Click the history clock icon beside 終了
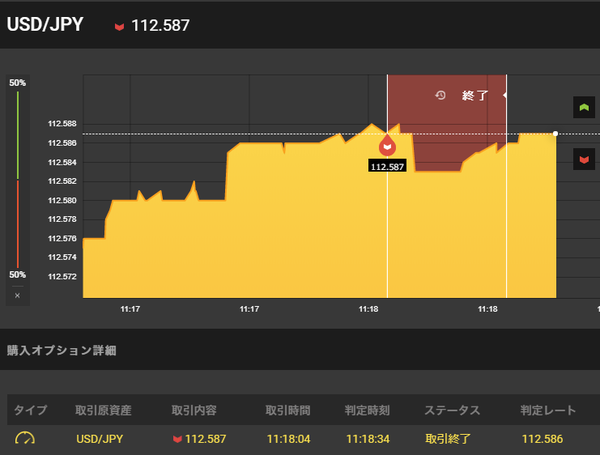This screenshot has width=600, height=455. 440,95
